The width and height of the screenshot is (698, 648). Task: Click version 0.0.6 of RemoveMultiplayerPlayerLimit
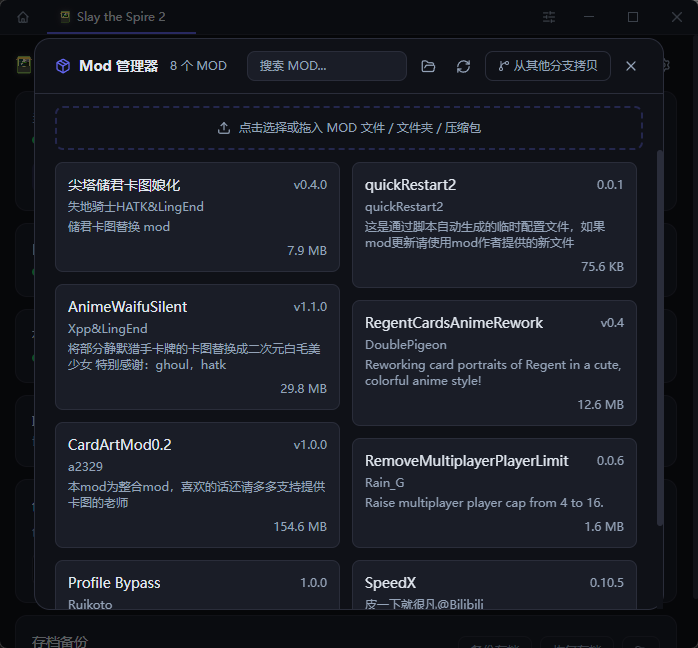pyautogui.click(x=610, y=461)
